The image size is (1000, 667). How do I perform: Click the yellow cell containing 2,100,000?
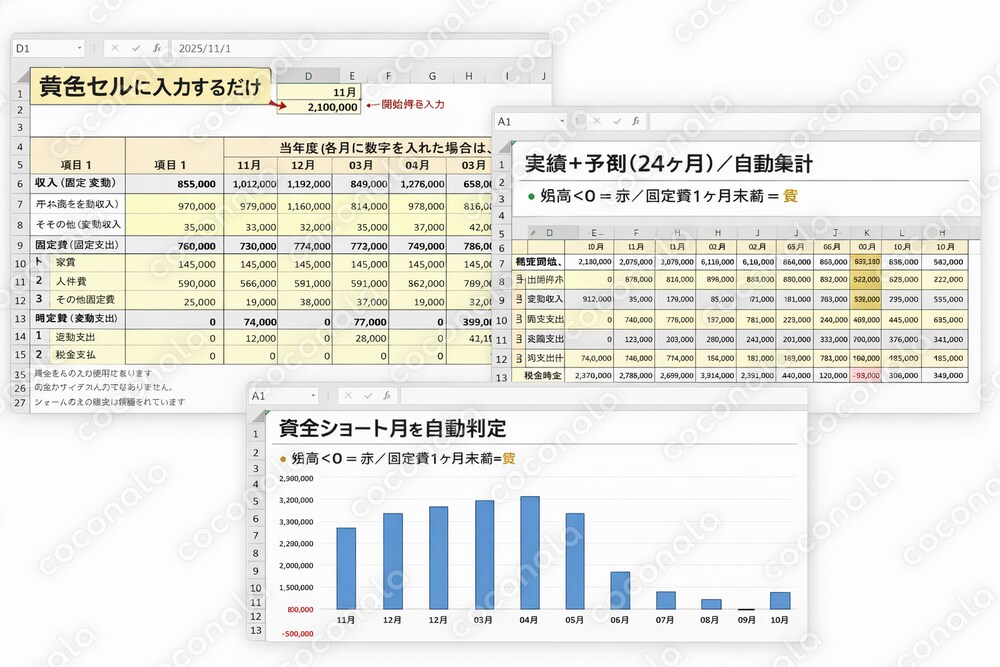pos(319,107)
